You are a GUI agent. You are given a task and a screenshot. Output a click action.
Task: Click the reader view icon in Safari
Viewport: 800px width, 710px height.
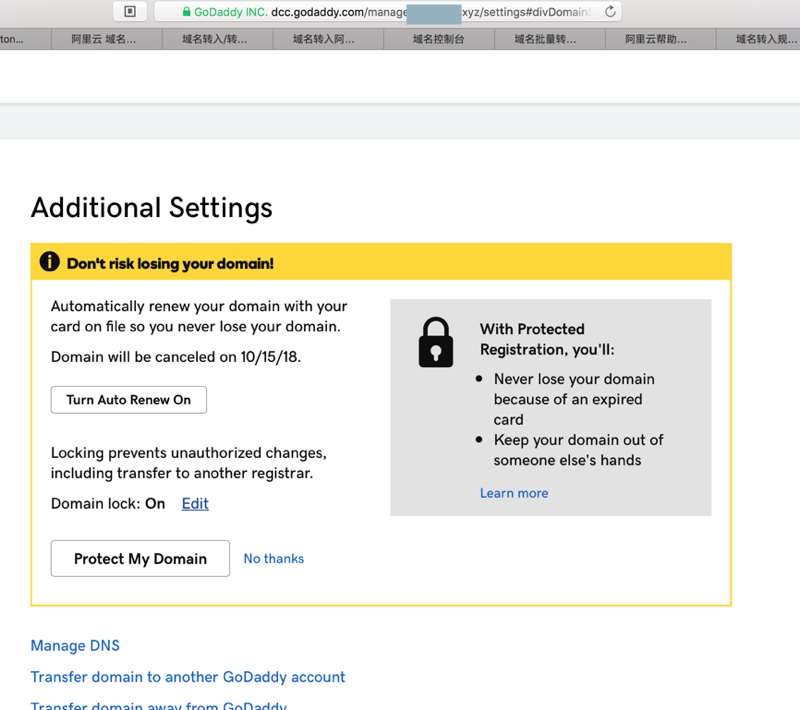(130, 12)
